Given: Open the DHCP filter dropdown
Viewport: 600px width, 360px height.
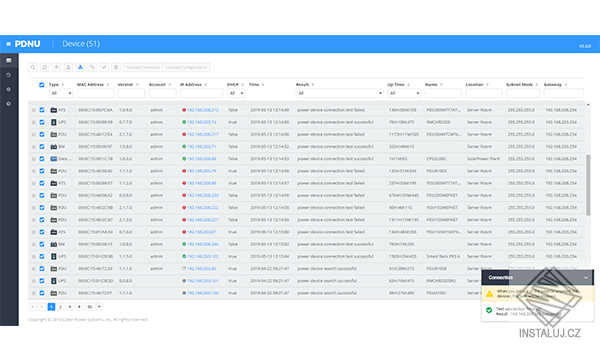Looking at the screenshot, I should [236, 93].
